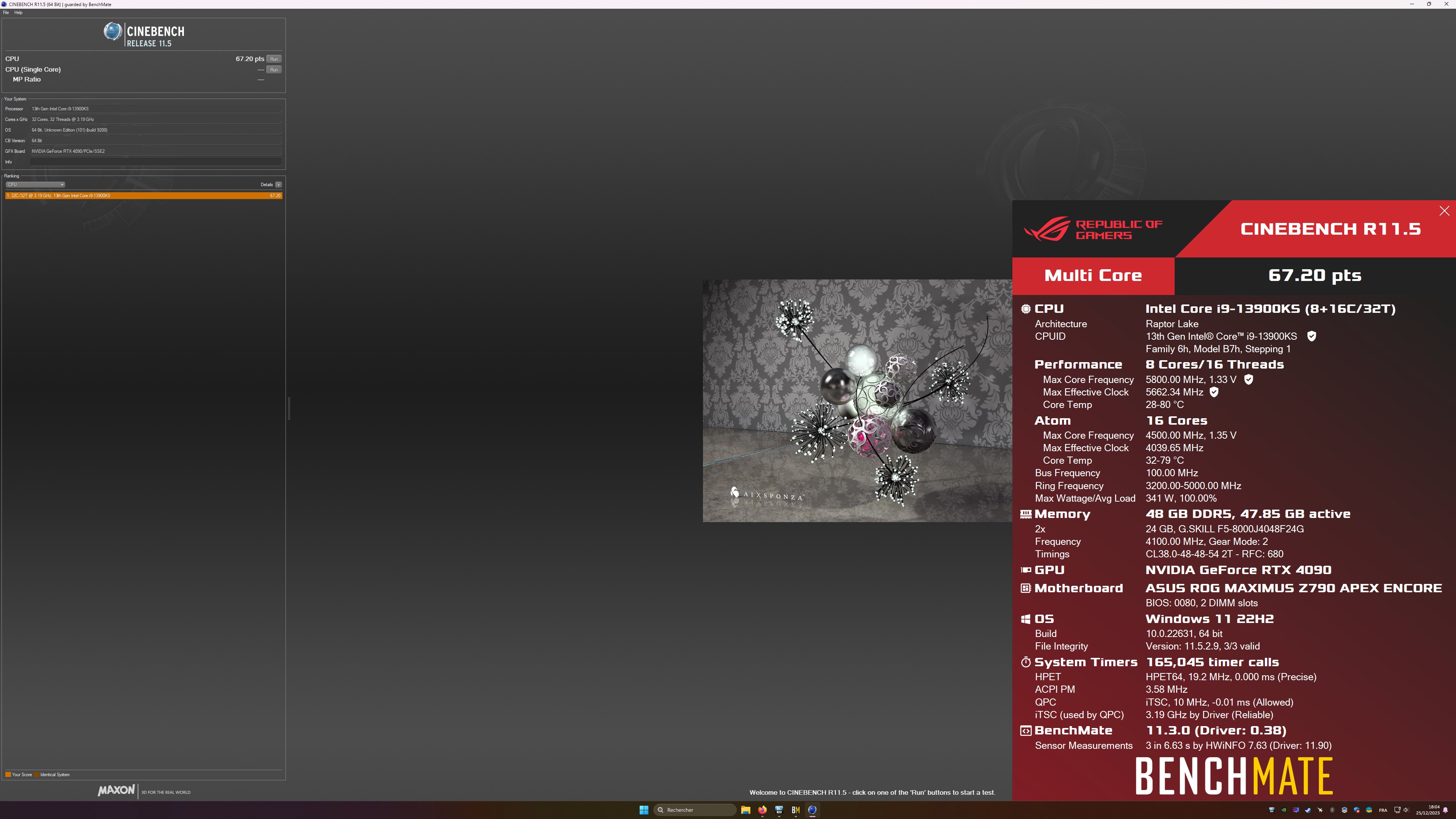
Task: Click the Cinebench logo sphere icon
Action: (x=113, y=31)
